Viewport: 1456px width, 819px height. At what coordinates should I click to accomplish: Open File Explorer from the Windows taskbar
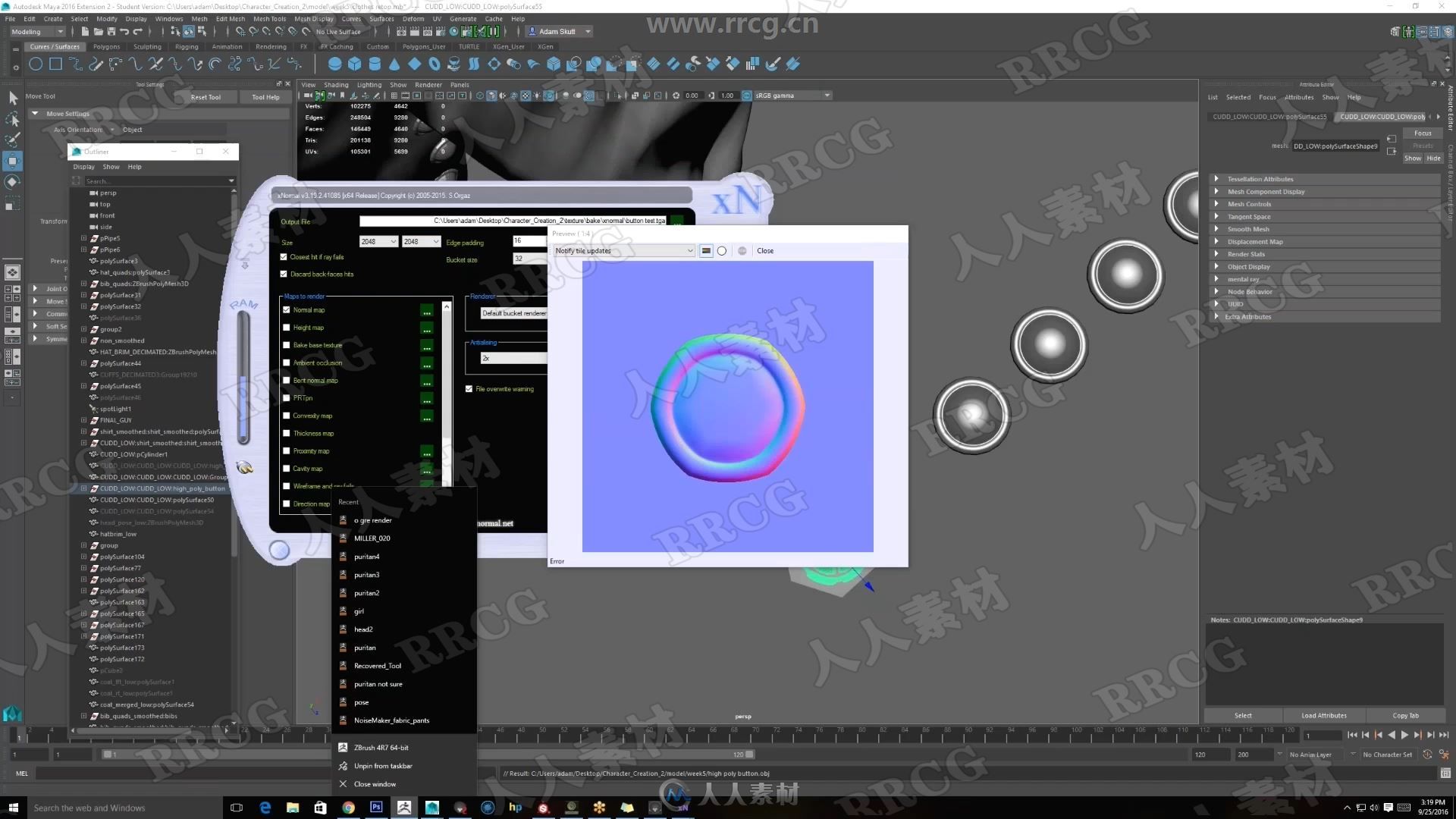click(293, 808)
